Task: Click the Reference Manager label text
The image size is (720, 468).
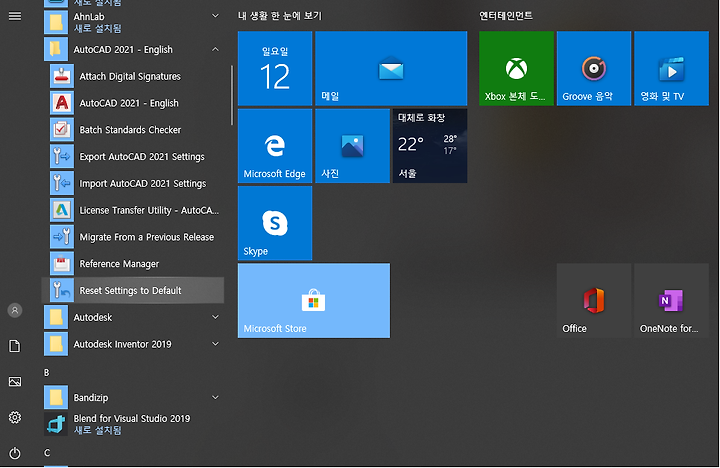Action: 119,264
